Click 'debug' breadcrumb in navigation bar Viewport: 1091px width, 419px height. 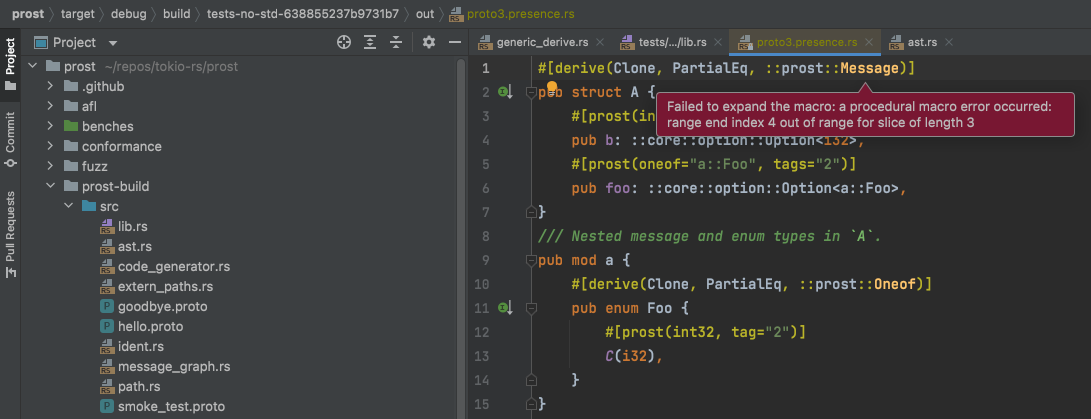(129, 14)
